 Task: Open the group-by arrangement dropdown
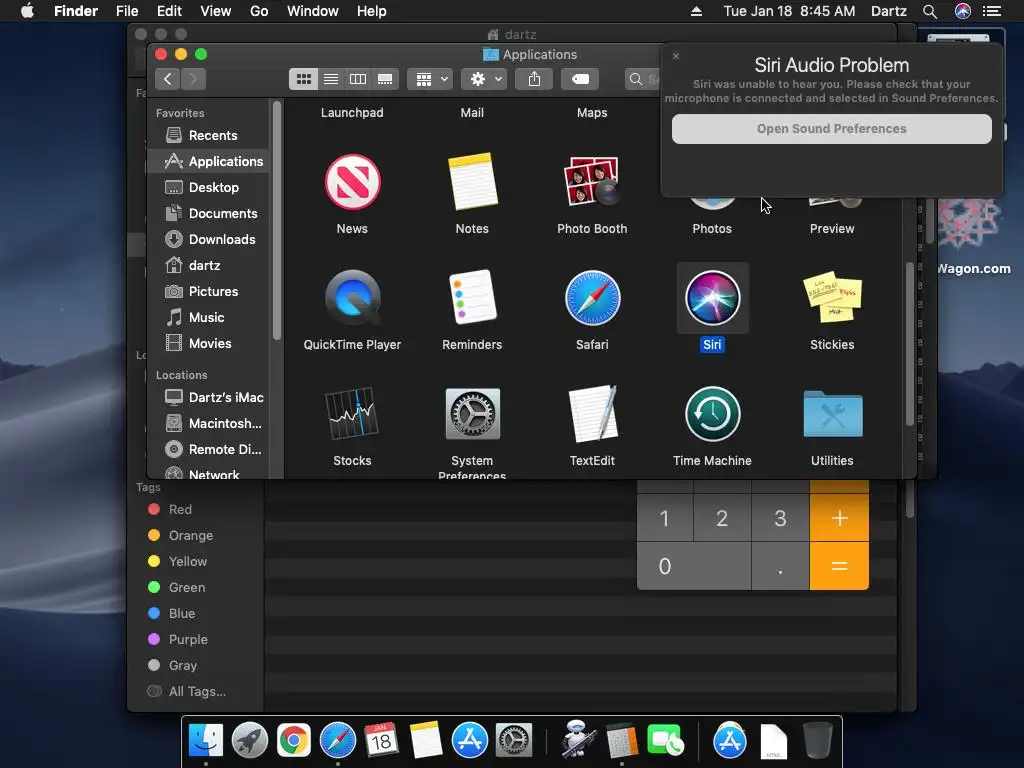pyautogui.click(x=430, y=79)
